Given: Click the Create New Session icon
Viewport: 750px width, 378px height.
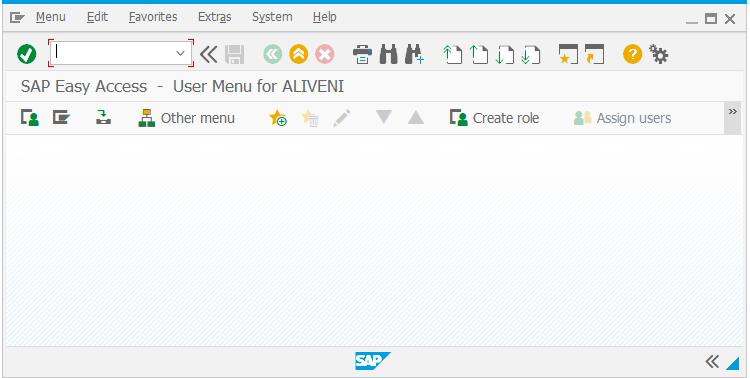Looking at the screenshot, I should [568, 54].
